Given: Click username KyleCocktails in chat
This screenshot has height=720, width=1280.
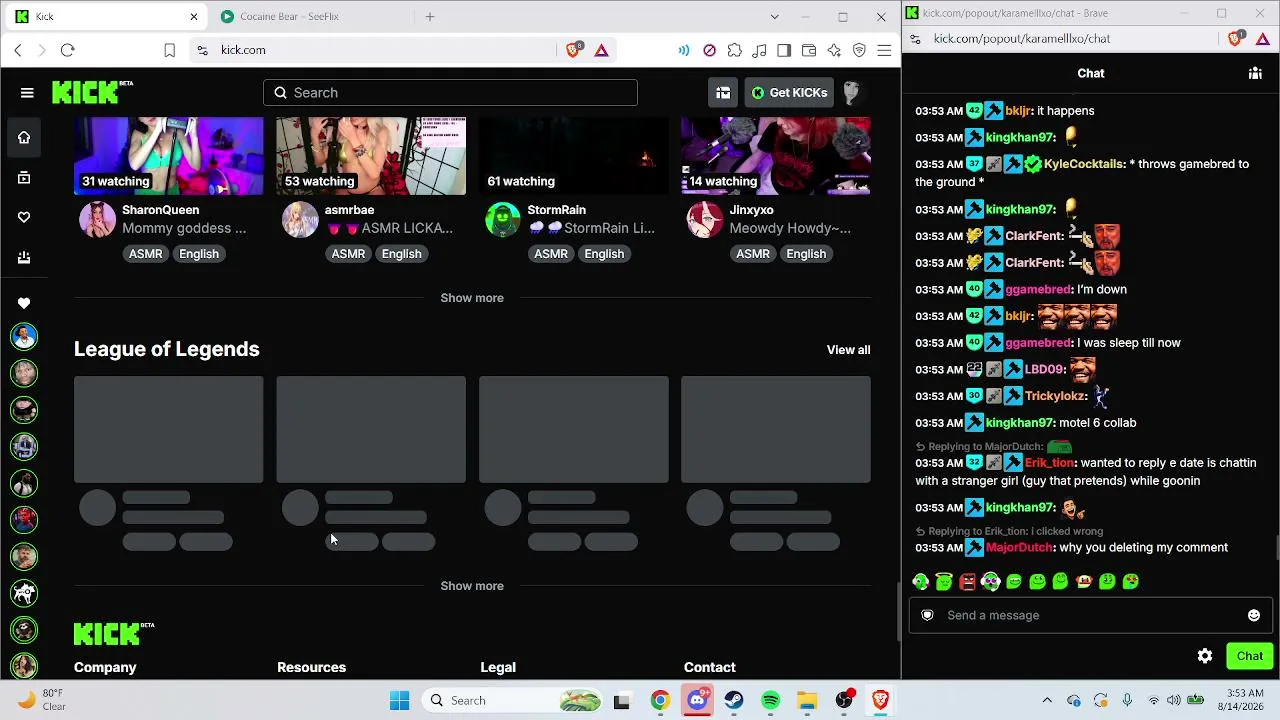Looking at the screenshot, I should [1084, 164].
